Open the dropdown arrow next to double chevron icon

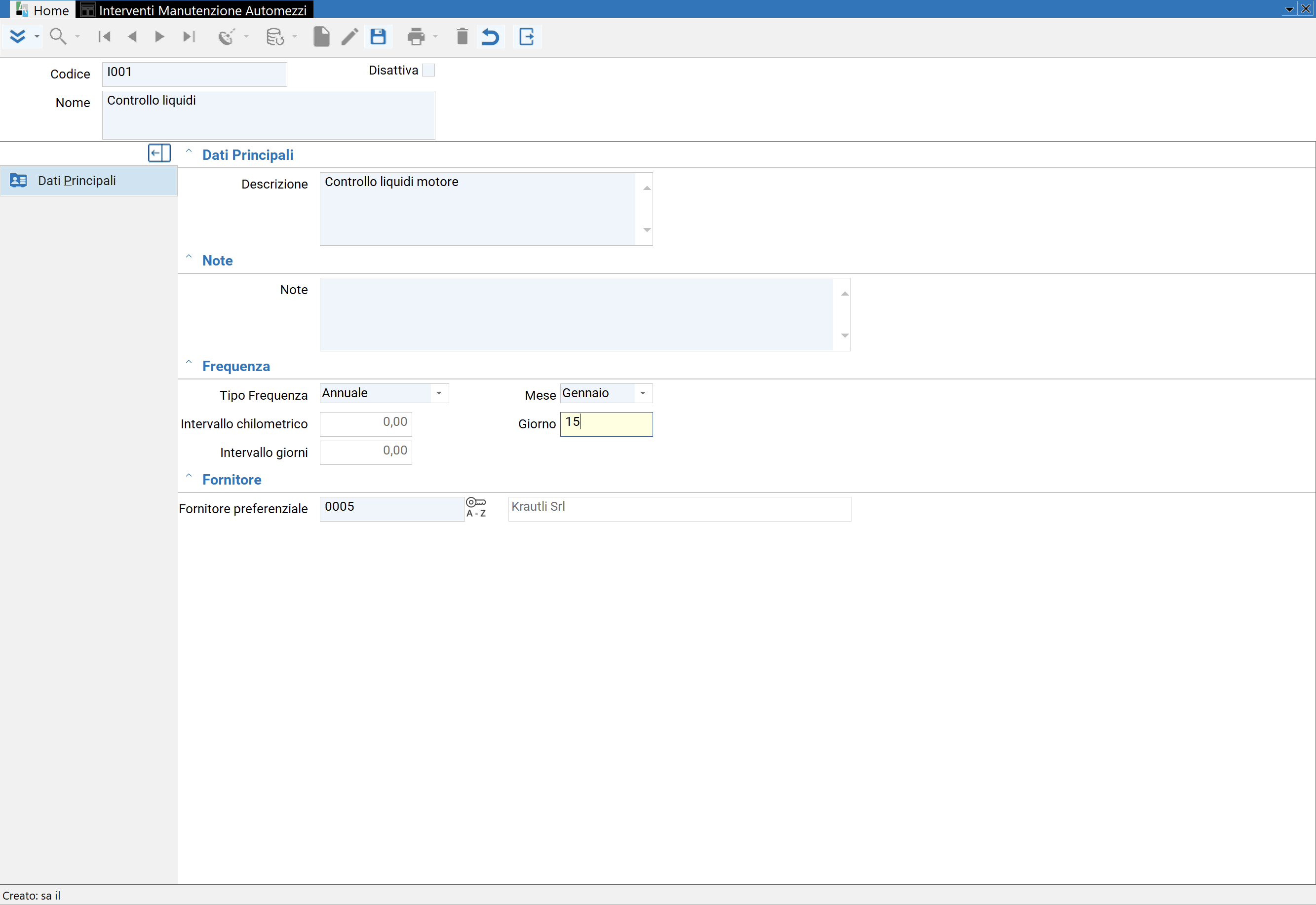pyautogui.click(x=37, y=37)
